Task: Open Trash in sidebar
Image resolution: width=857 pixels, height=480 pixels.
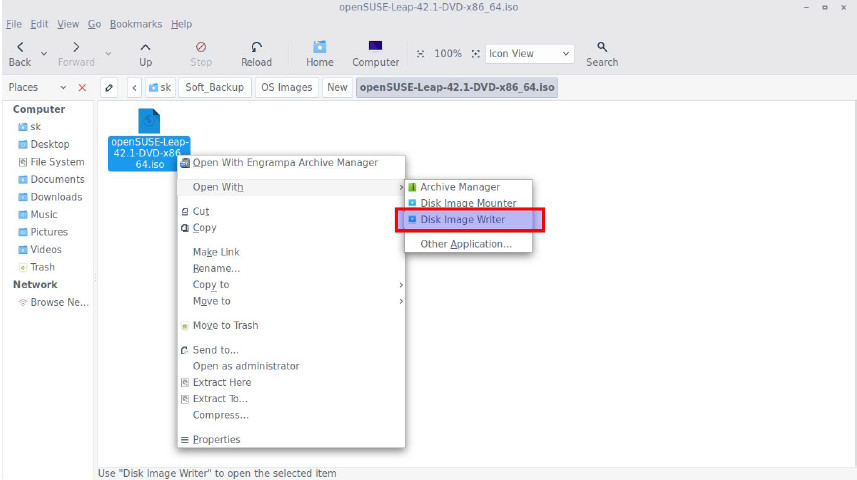Action: pos(37,267)
